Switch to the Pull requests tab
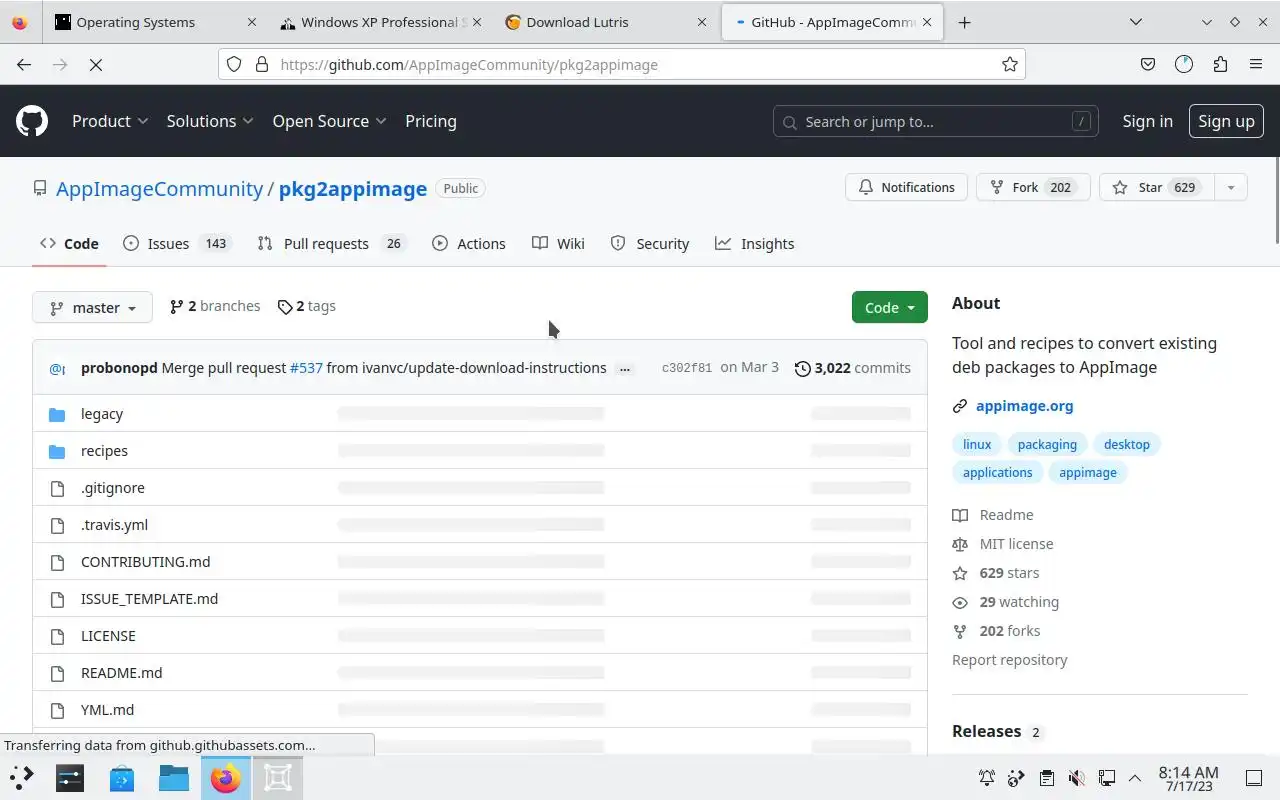The width and height of the screenshot is (1280, 800). point(332,244)
